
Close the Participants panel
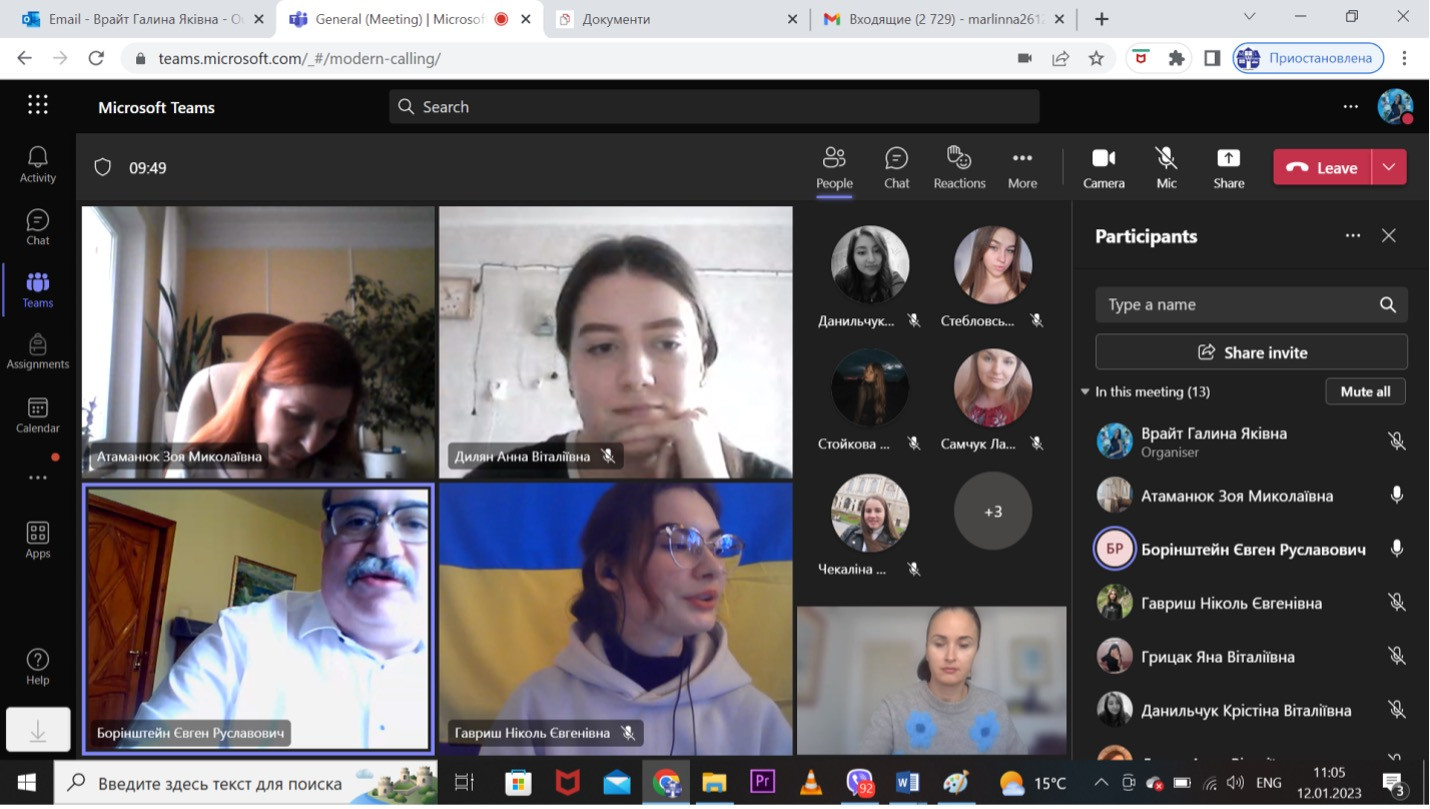pos(1388,236)
